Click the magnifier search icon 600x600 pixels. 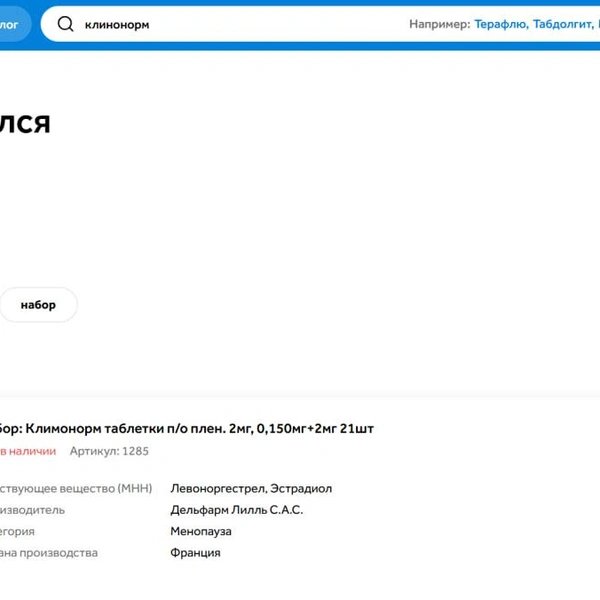pyautogui.click(x=65, y=24)
